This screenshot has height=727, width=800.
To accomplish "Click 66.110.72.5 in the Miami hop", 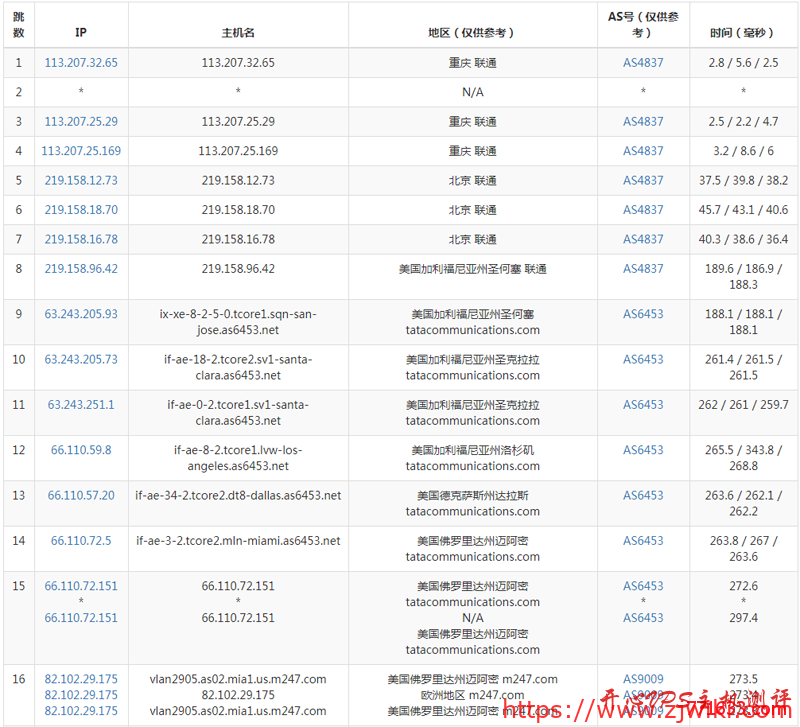I will [80, 541].
